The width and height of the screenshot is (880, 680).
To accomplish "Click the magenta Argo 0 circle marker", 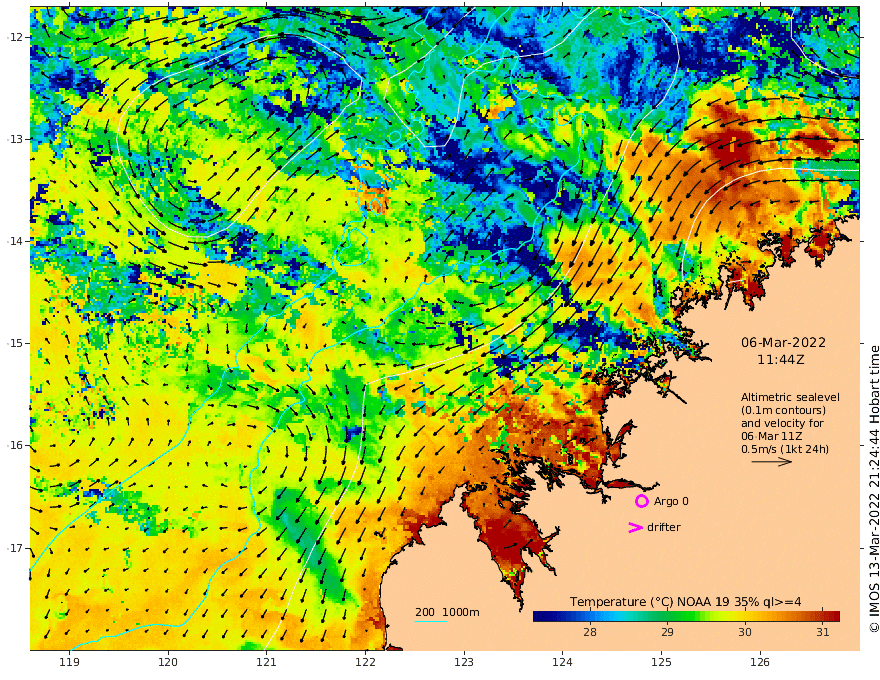I will point(641,501).
